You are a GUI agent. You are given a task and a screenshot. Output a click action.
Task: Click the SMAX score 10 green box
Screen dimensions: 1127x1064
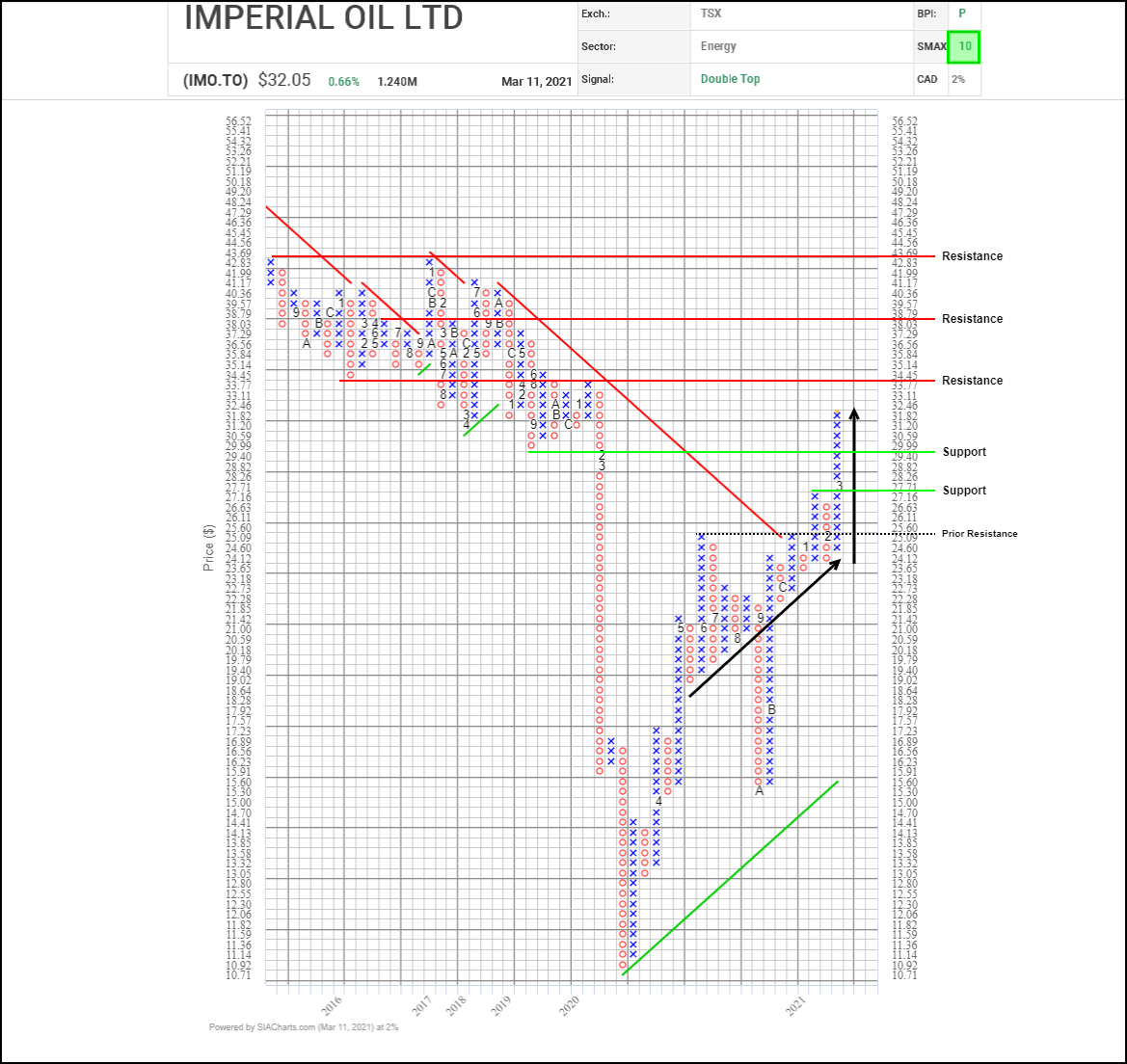[x=964, y=46]
